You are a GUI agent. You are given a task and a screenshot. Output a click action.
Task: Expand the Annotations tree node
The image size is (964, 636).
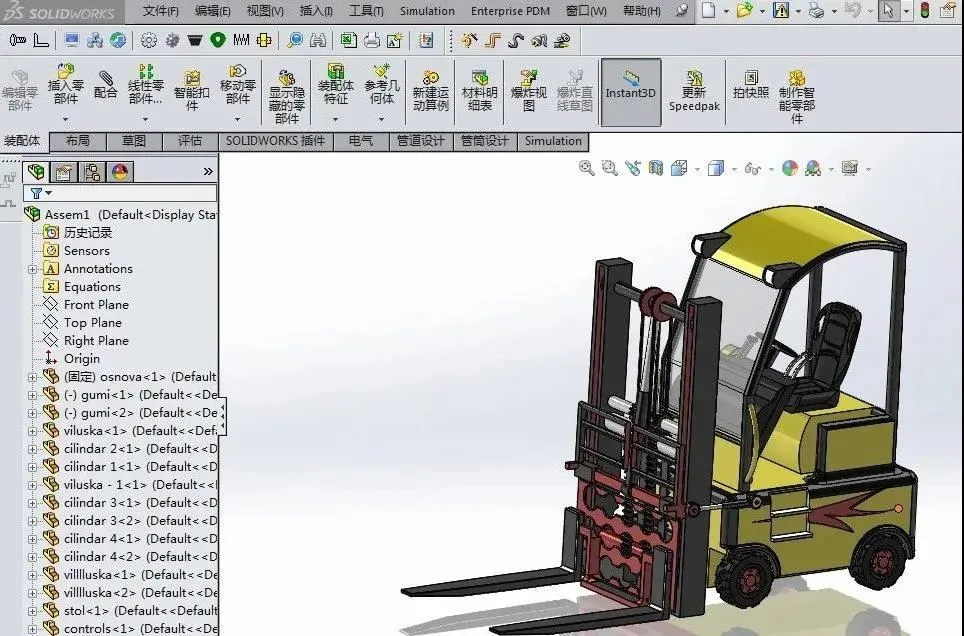[33, 269]
